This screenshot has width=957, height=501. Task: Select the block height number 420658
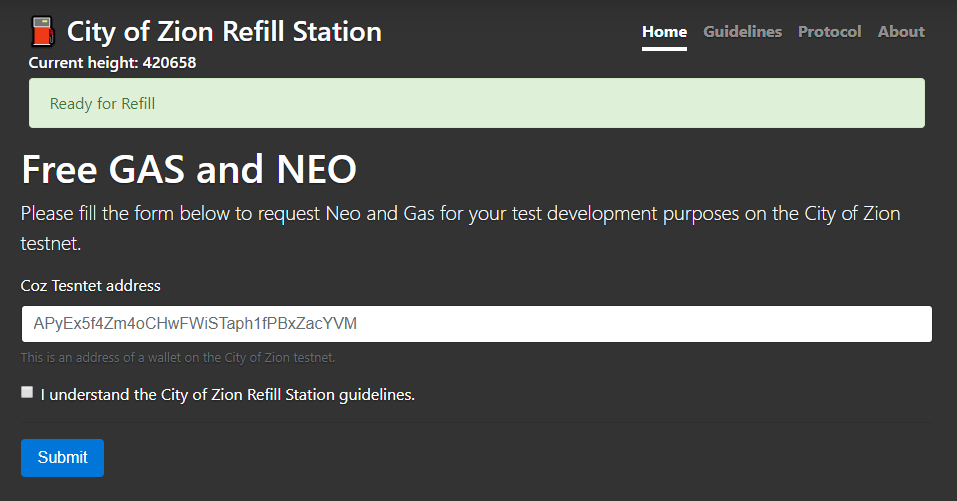[169, 63]
